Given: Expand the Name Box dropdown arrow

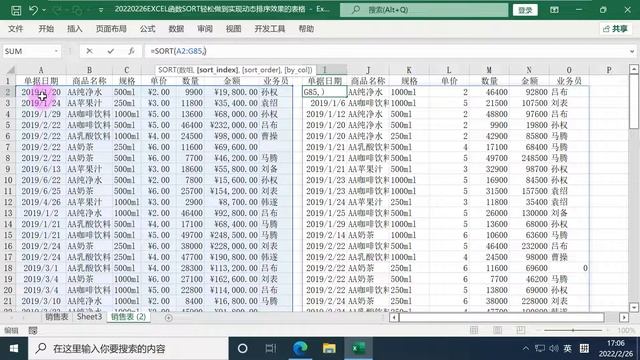Looking at the screenshot, I should pos(56,51).
